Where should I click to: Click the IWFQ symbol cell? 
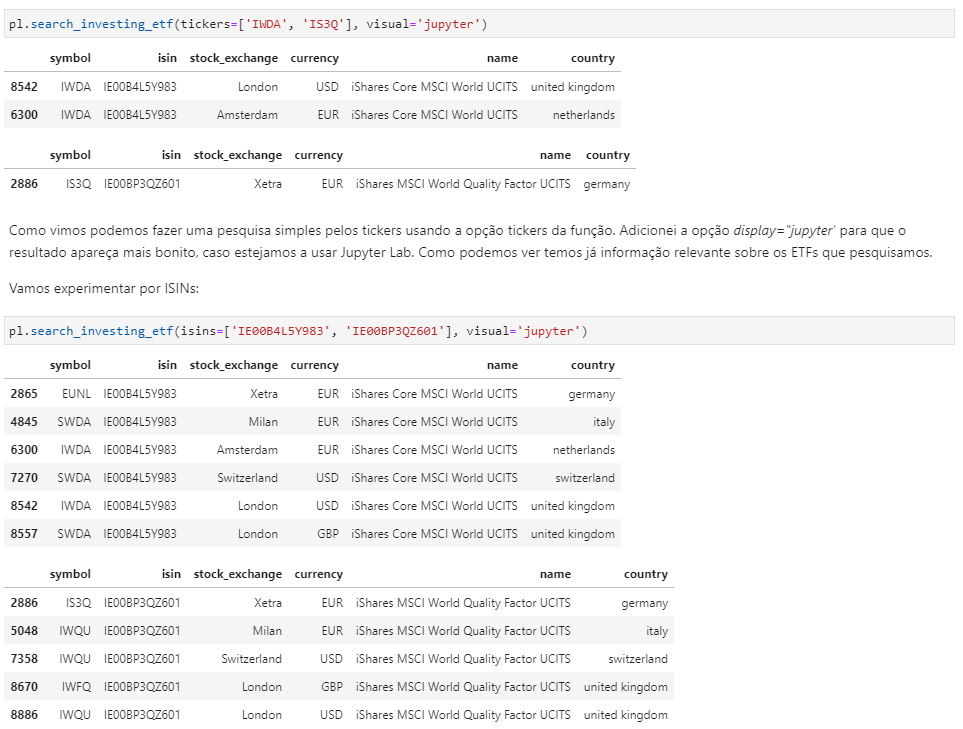75,687
